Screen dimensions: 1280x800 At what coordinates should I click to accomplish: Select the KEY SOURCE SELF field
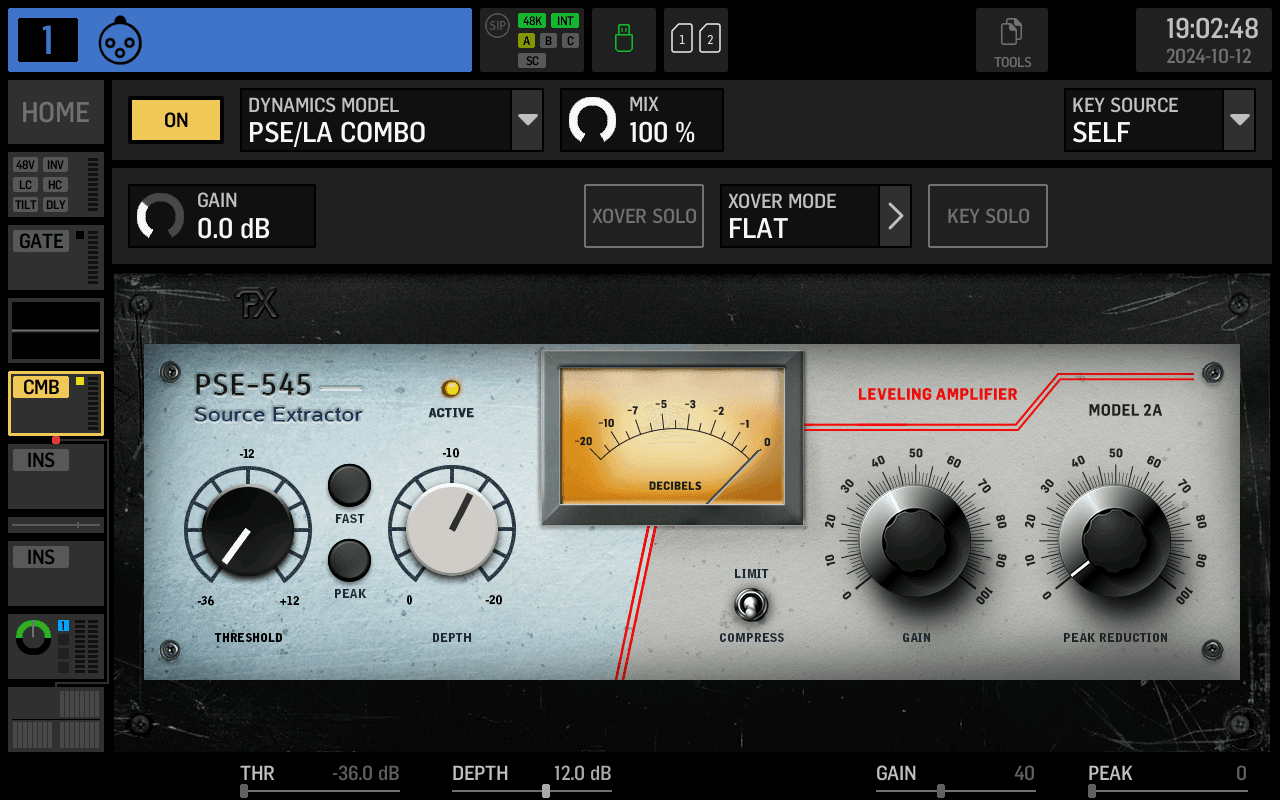click(x=1144, y=120)
